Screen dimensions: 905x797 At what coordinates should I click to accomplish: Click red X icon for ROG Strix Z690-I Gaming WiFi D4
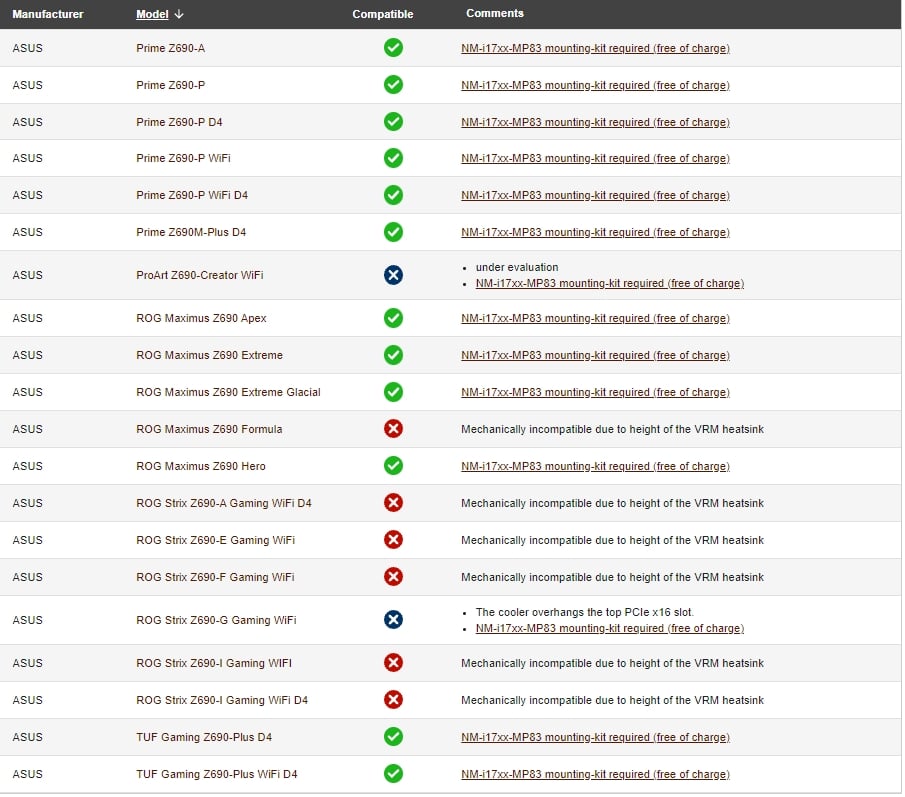click(393, 700)
